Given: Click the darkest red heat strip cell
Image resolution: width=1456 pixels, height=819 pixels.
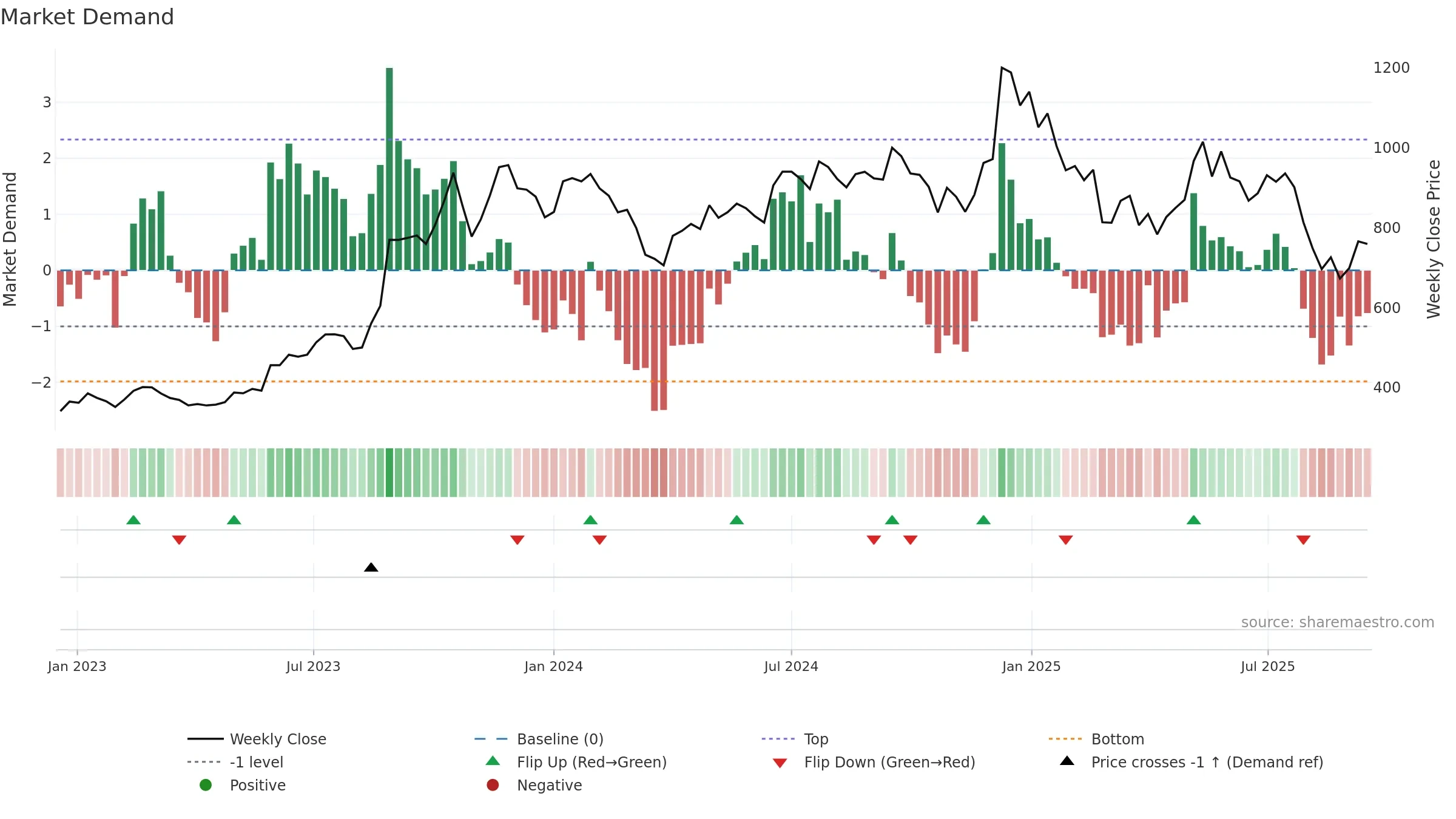Looking at the screenshot, I should pyautogui.click(x=655, y=473).
